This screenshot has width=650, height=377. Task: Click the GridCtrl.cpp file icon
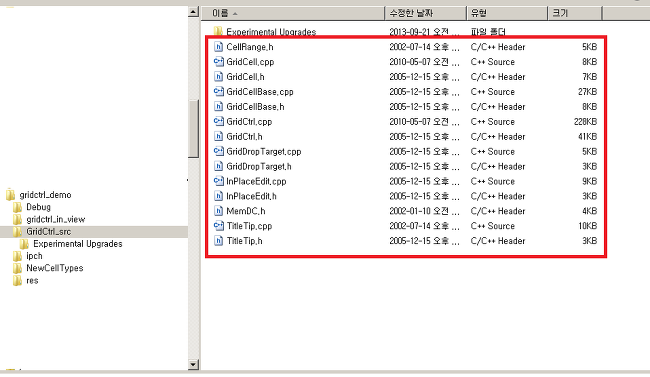pyautogui.click(x=218, y=122)
